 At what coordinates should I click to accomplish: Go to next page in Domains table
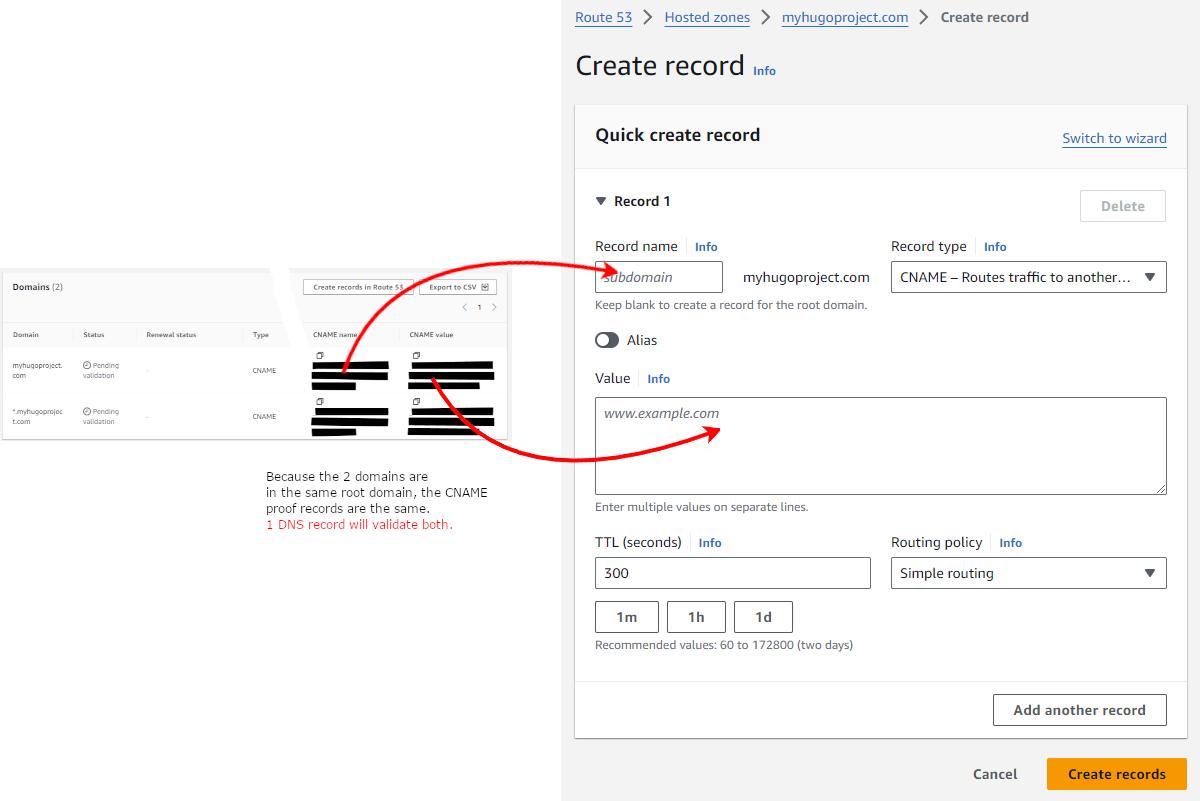(494, 308)
